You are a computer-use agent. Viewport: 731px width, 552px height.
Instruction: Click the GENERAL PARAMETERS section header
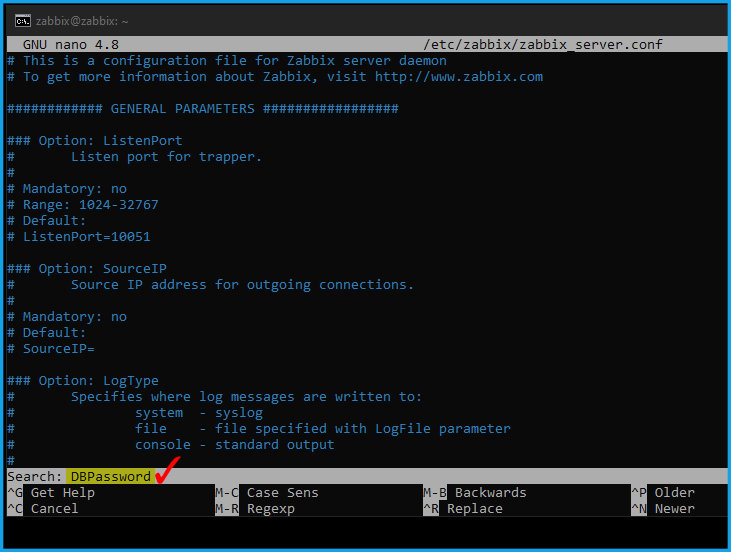coord(203,109)
